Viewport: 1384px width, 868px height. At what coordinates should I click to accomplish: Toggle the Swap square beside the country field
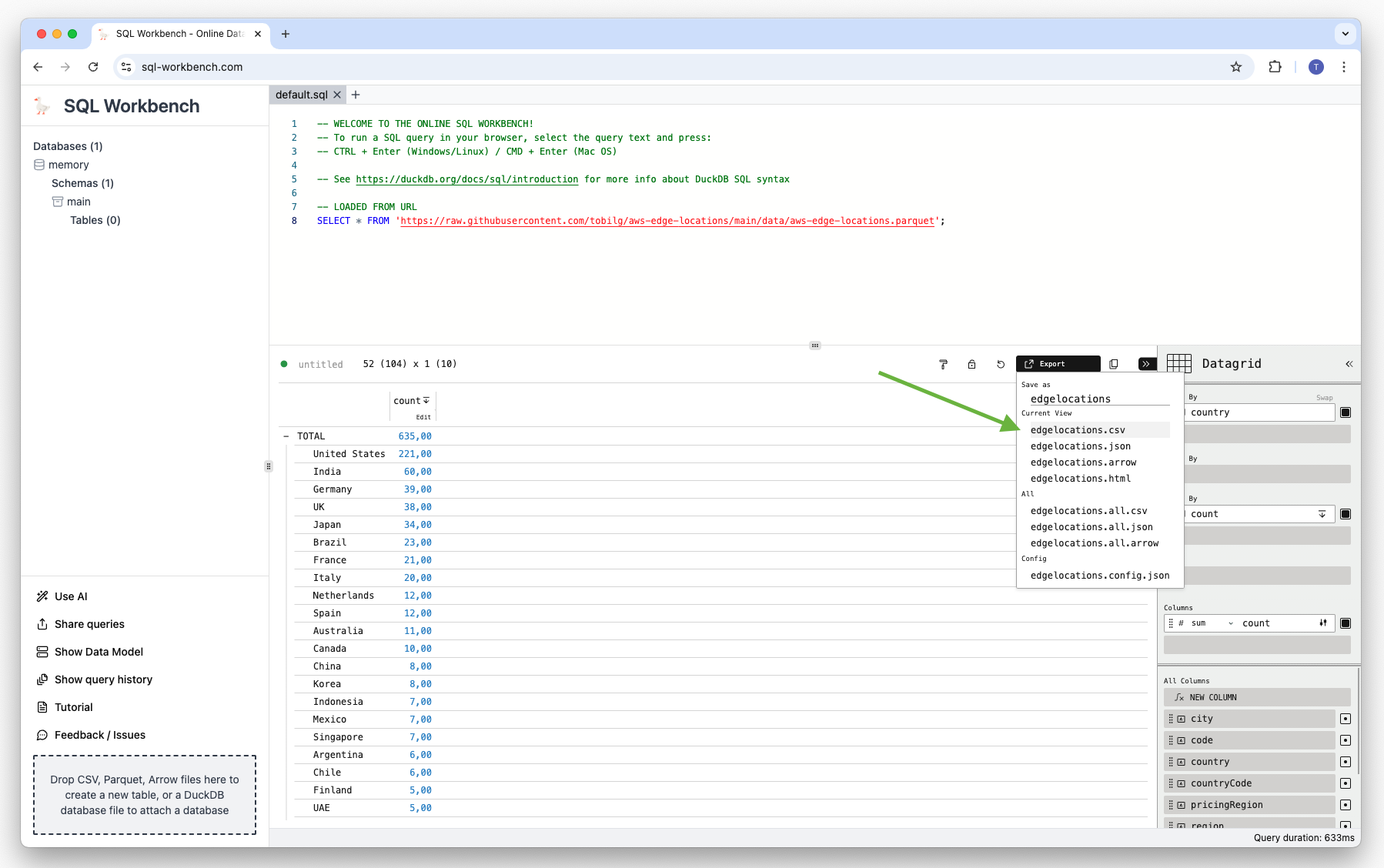(1346, 412)
